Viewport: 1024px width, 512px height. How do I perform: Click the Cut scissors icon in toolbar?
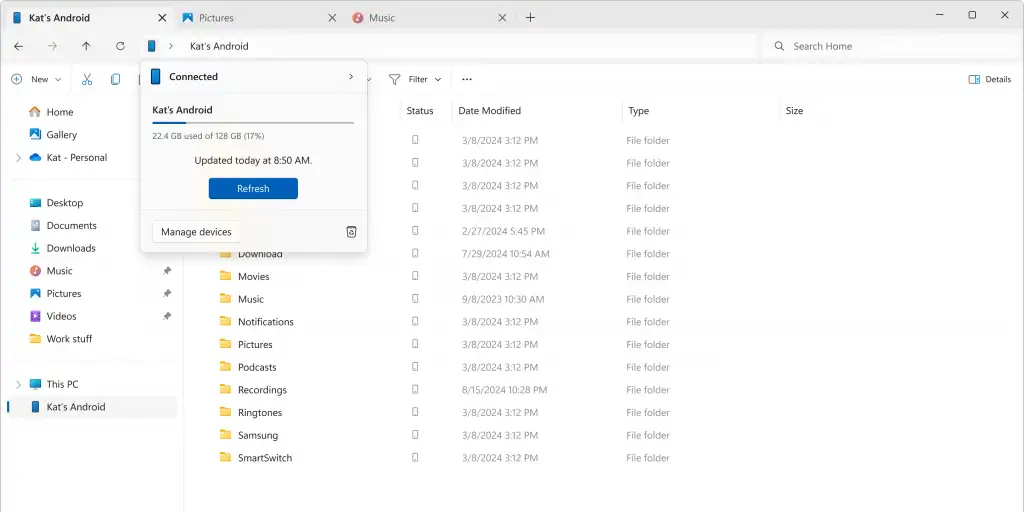tap(87, 79)
